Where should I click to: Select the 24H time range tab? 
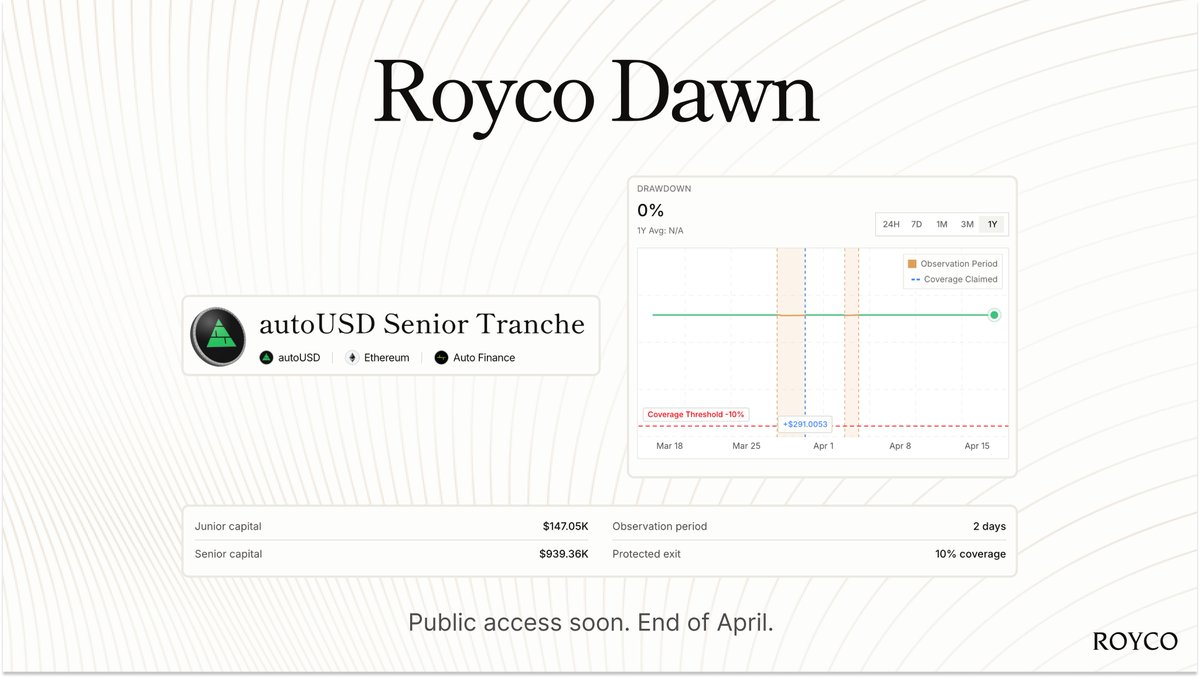click(x=890, y=224)
